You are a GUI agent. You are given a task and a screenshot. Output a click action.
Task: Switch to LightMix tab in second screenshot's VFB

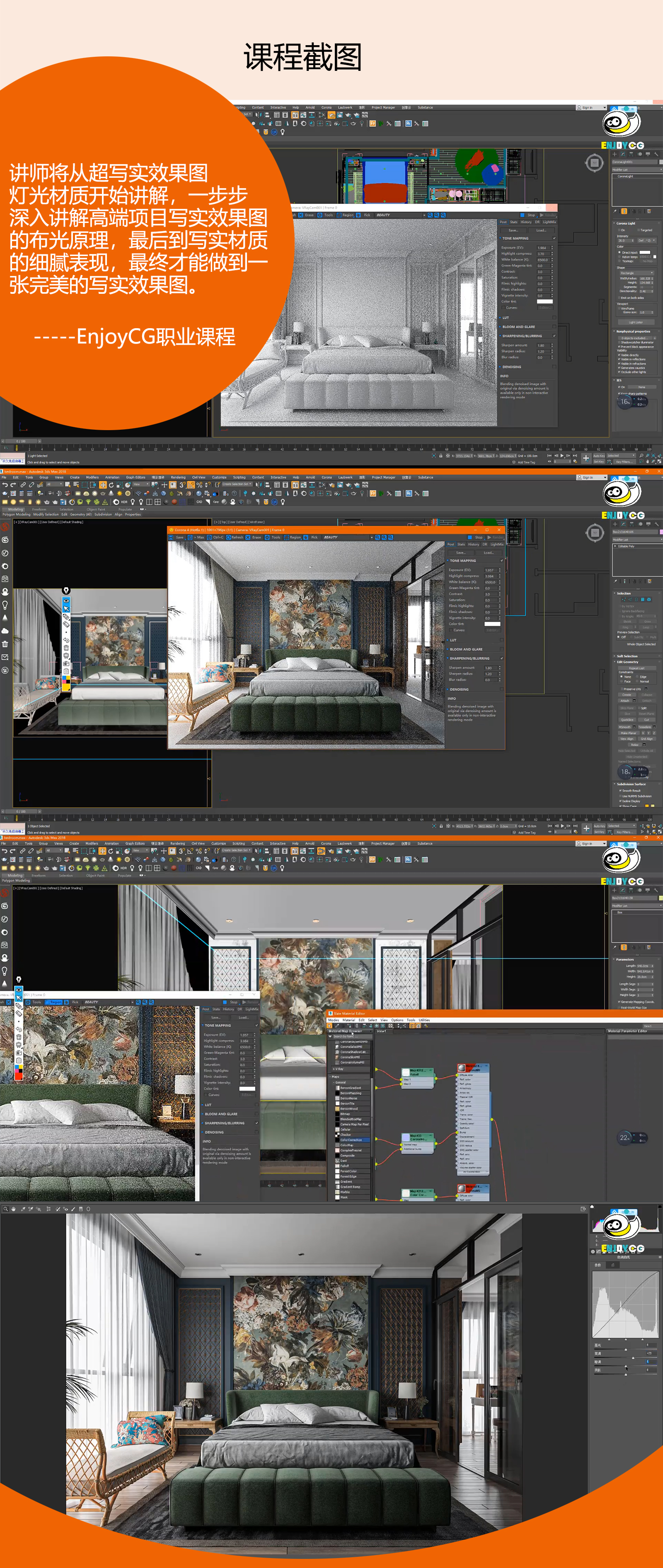point(497,544)
